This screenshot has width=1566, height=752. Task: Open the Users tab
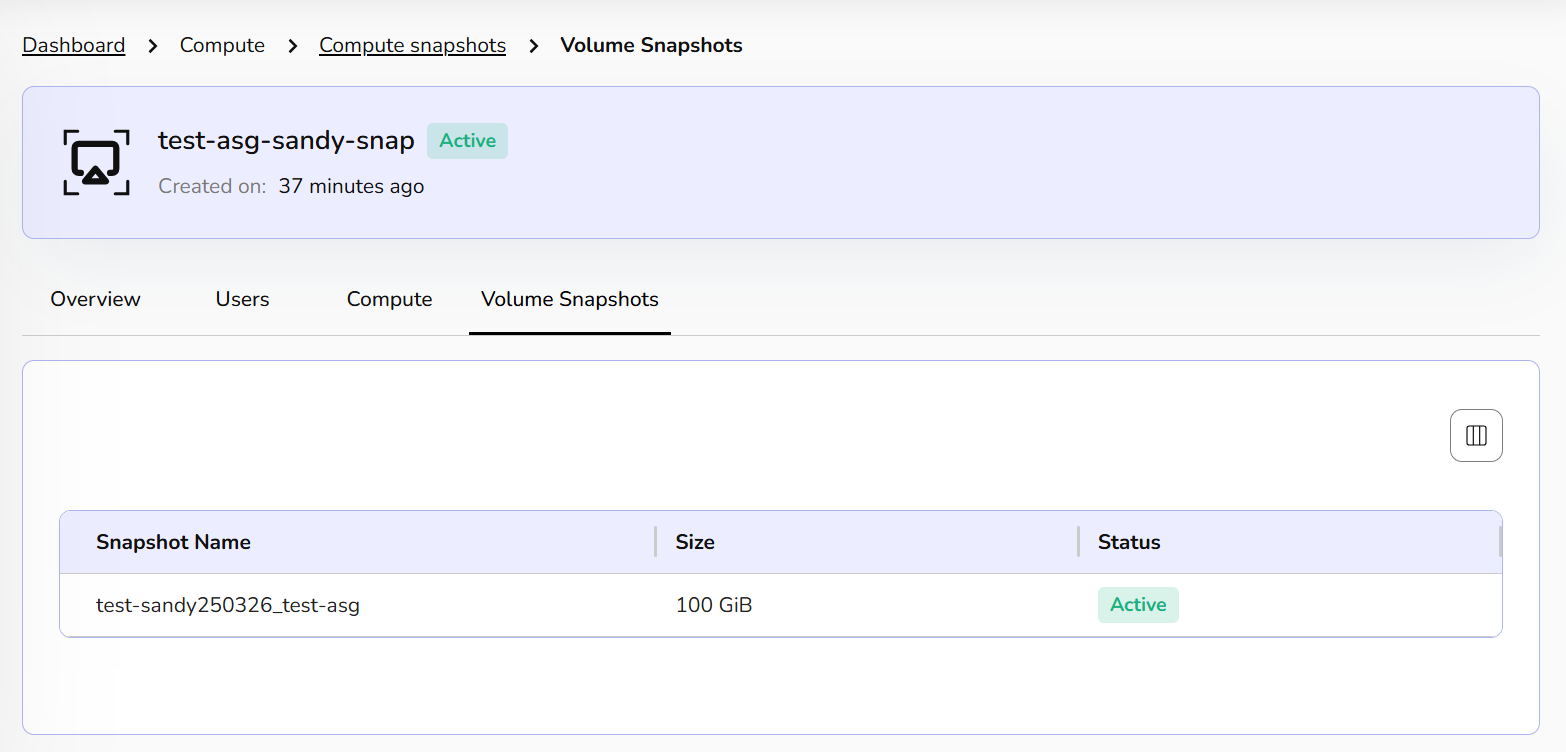click(242, 300)
